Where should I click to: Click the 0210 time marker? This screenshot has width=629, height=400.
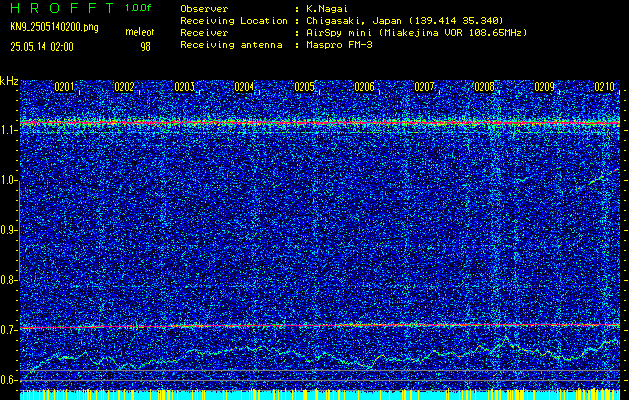pos(605,87)
